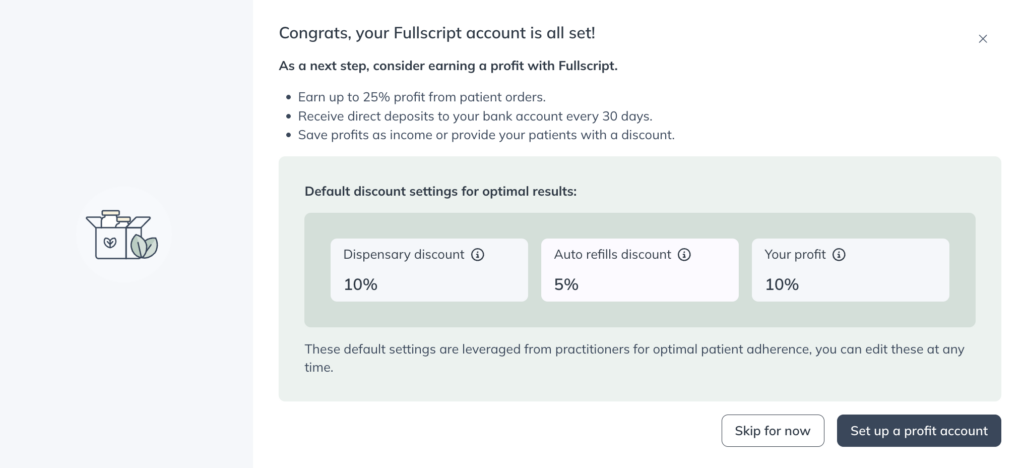Image resolution: width=1024 pixels, height=468 pixels.
Task: Click the Earn up to 25% profit bullet
Action: click(422, 97)
